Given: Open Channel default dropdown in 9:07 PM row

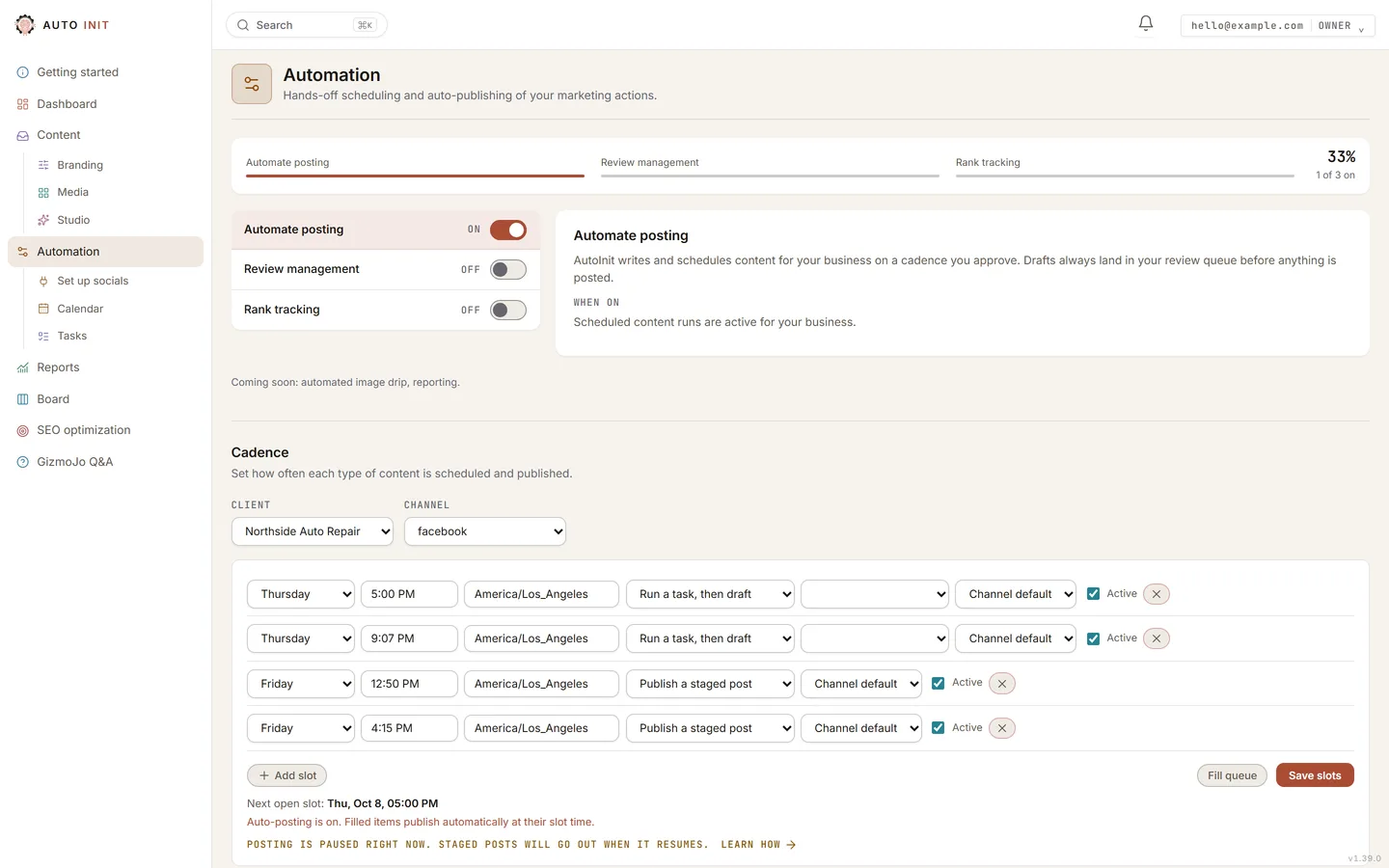Looking at the screenshot, I should coord(1016,638).
